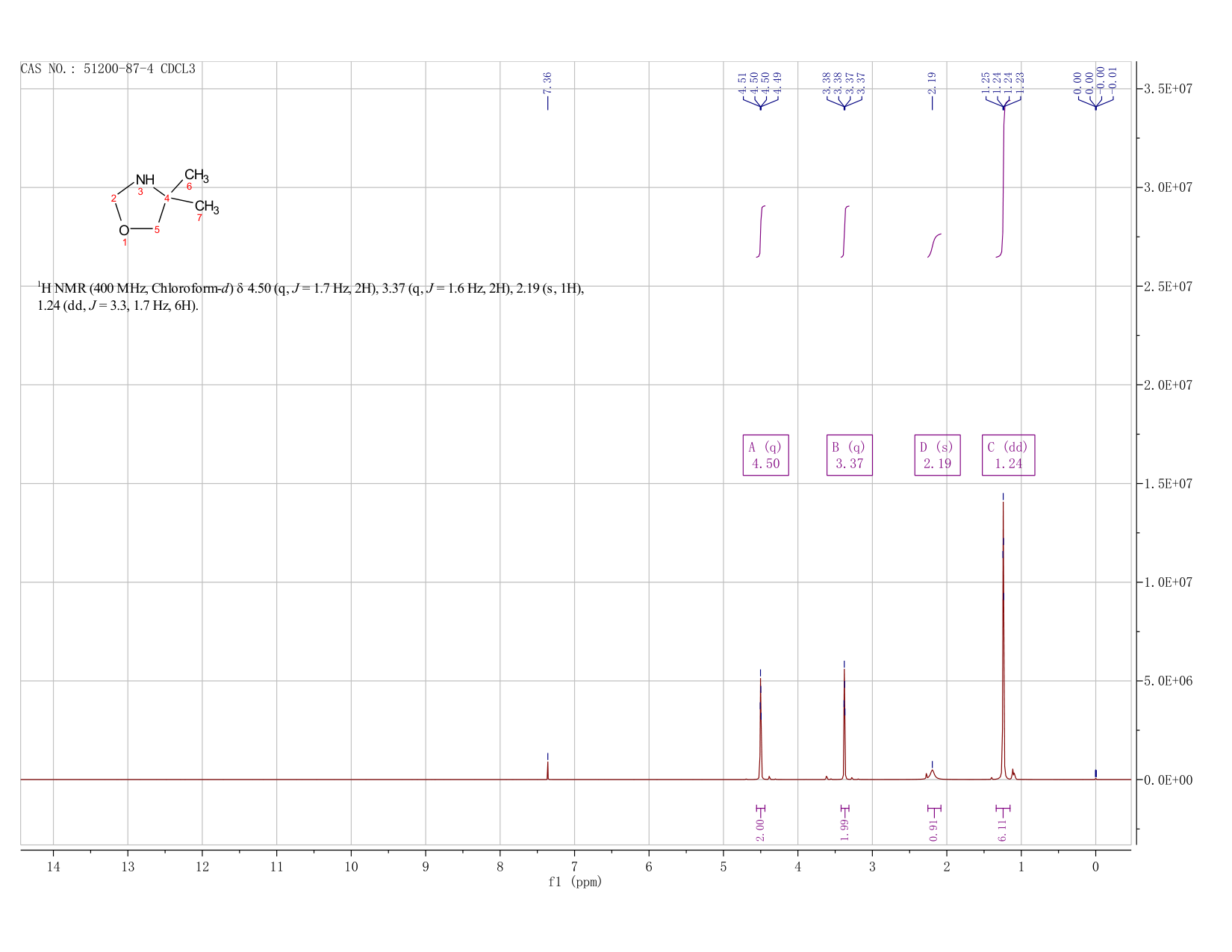Select the CAS NO. title text
The height and width of the screenshot is (952, 1232).
(108, 69)
